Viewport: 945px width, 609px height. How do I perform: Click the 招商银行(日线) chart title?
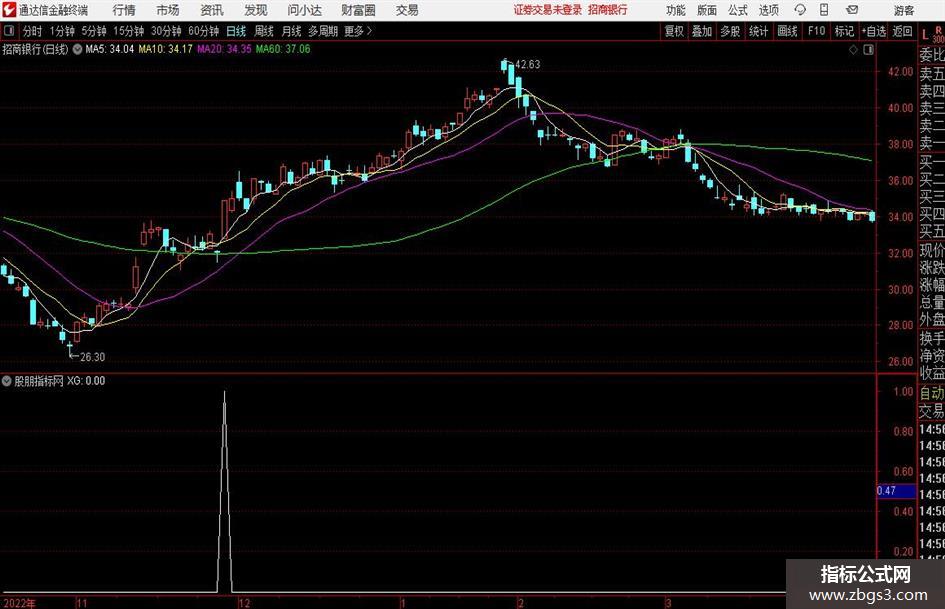[36, 49]
